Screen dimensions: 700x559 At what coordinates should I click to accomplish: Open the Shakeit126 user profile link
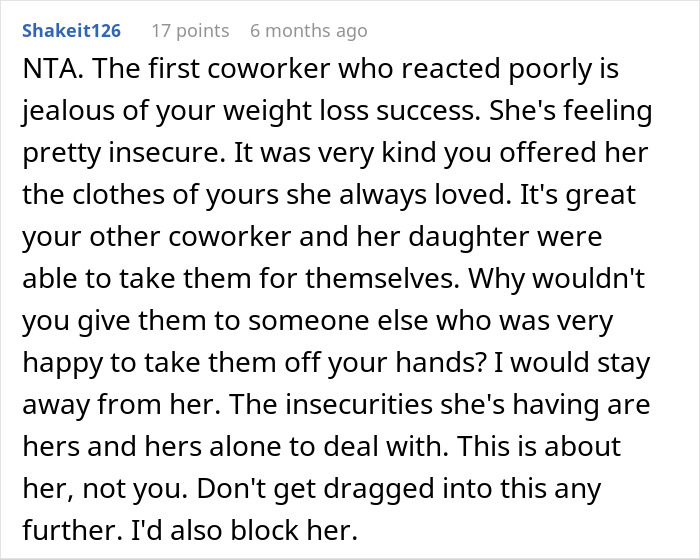point(71,31)
